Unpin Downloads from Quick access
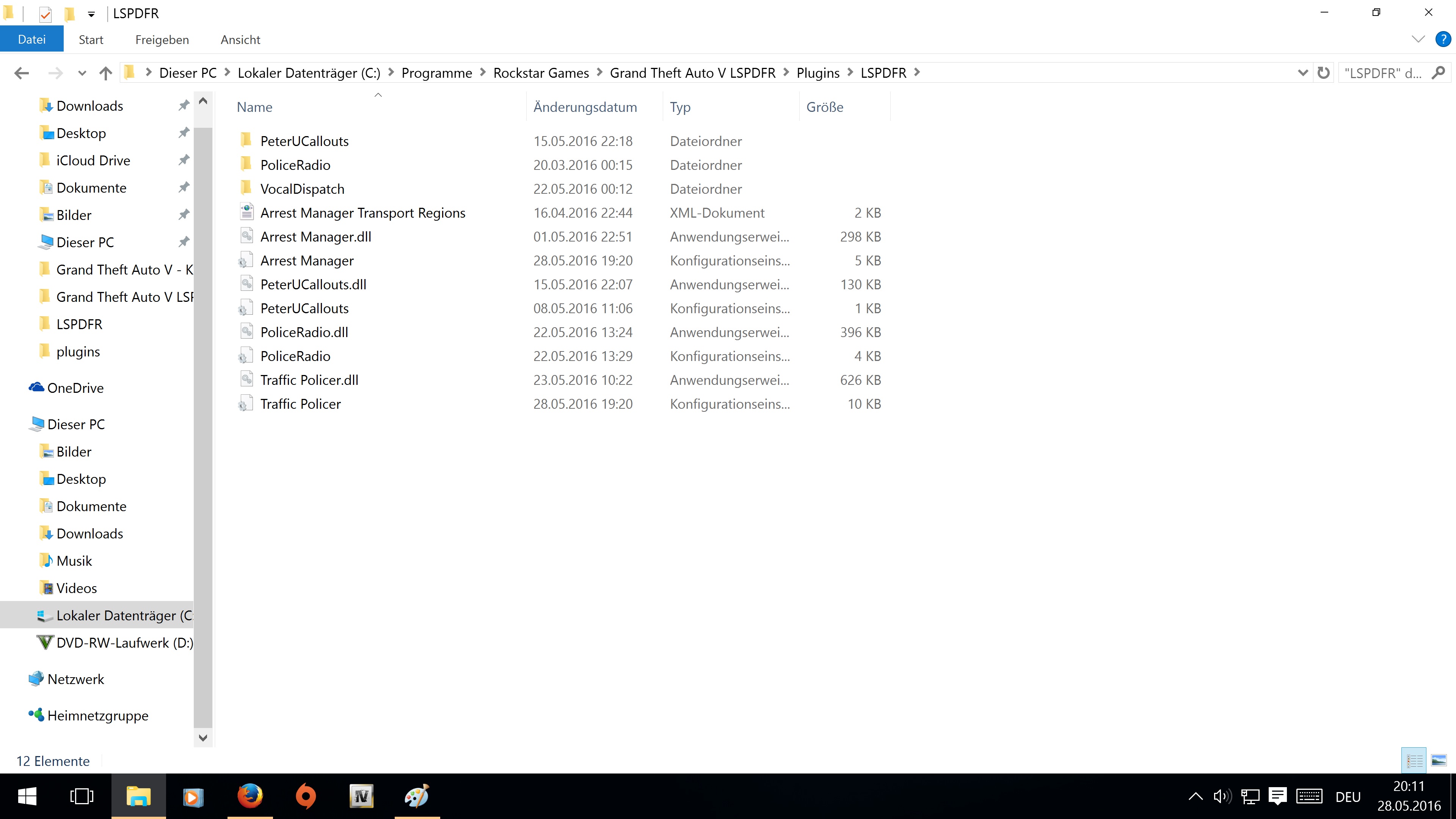The width and height of the screenshot is (1456, 819). [x=184, y=106]
